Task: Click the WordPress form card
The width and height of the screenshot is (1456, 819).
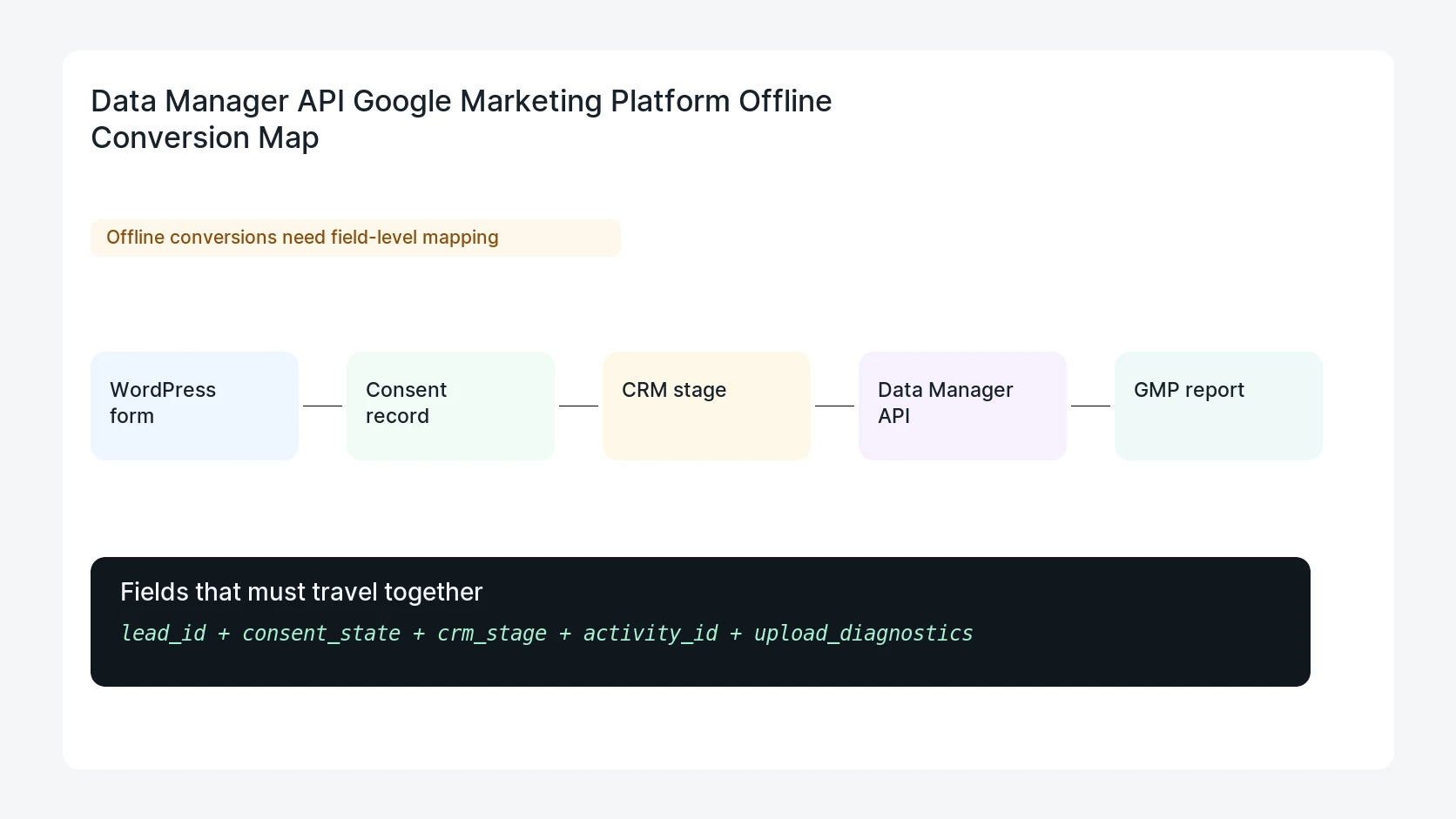Action: coord(194,406)
